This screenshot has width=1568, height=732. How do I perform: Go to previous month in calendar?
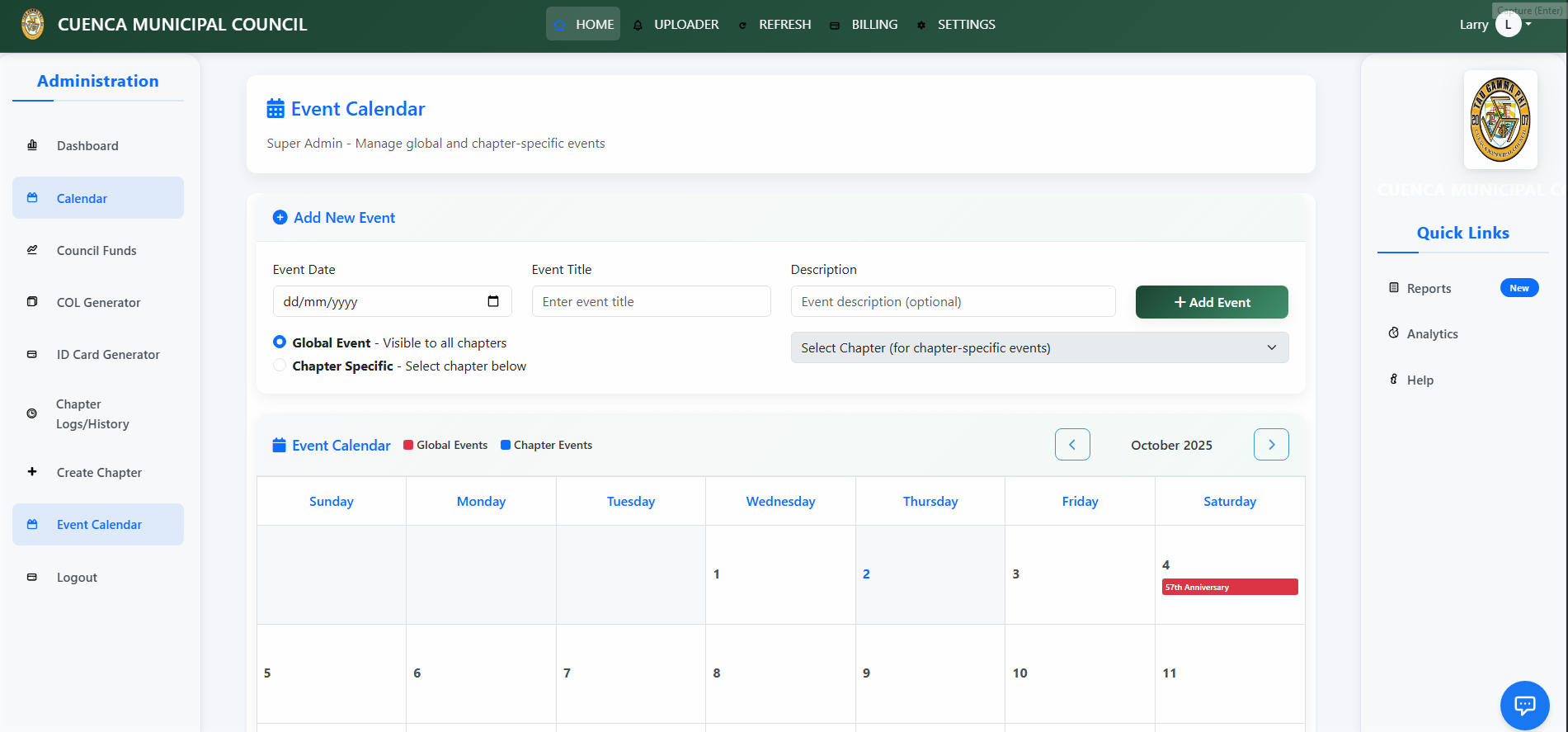pos(1072,445)
